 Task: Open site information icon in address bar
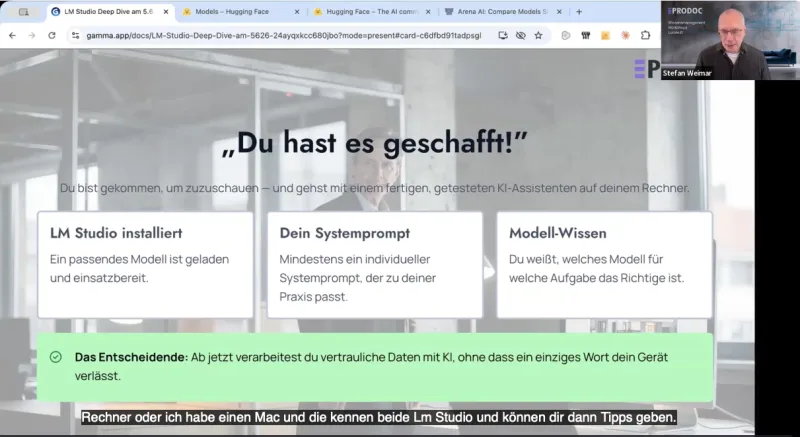76,35
